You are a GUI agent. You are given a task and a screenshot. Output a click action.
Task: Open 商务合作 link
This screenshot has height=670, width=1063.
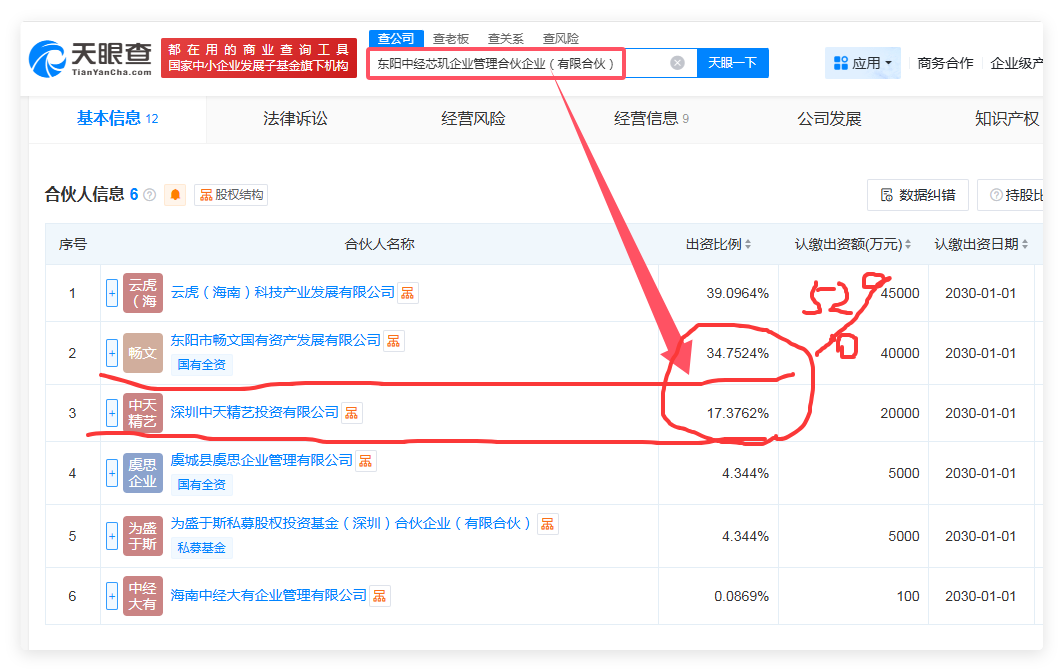(945, 63)
